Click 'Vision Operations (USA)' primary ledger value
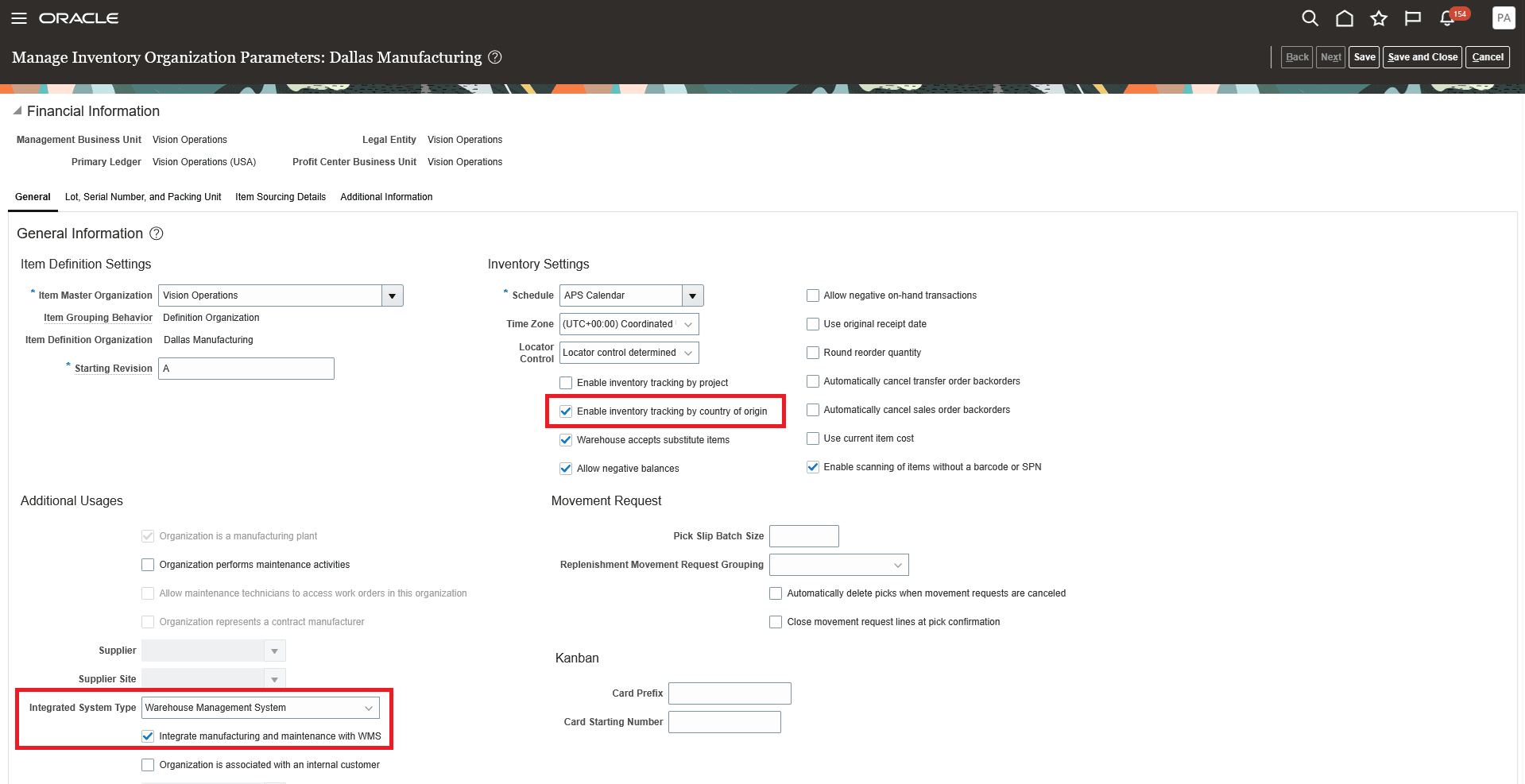Image resolution: width=1525 pixels, height=784 pixels. [x=204, y=162]
